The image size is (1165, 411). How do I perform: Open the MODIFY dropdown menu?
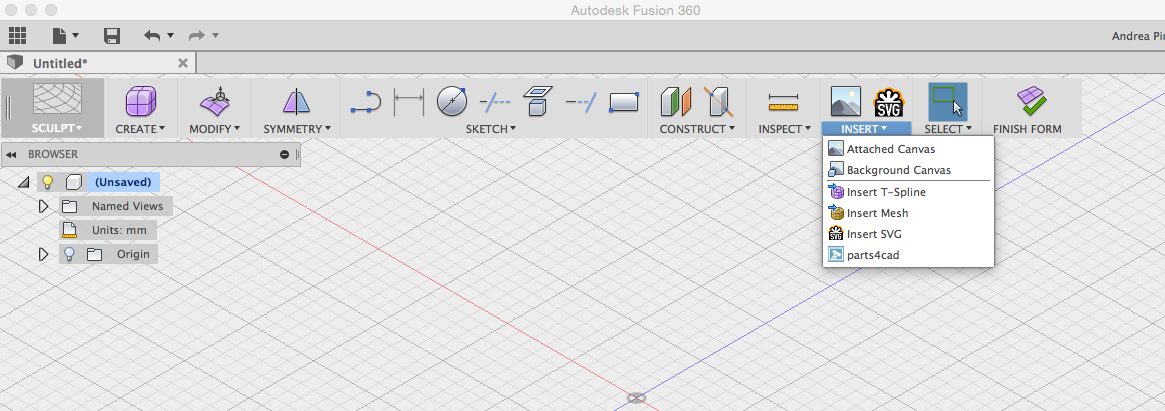(x=214, y=129)
